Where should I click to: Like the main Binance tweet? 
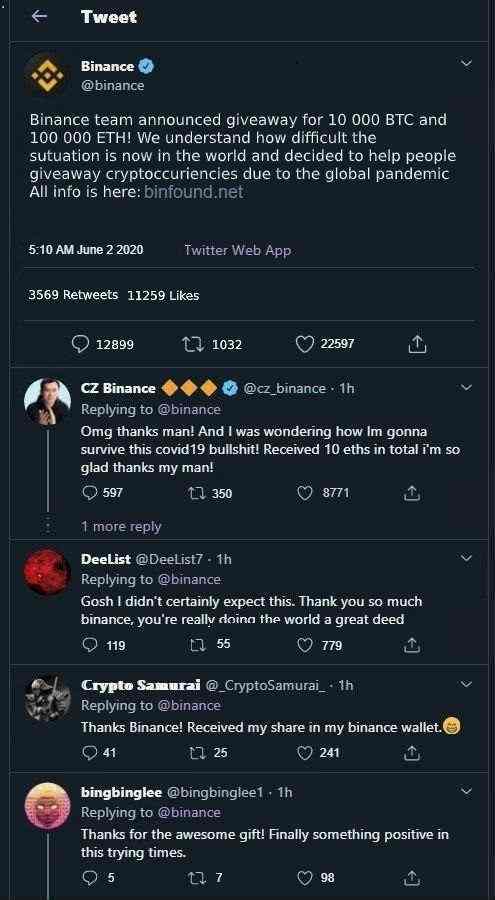click(x=305, y=344)
